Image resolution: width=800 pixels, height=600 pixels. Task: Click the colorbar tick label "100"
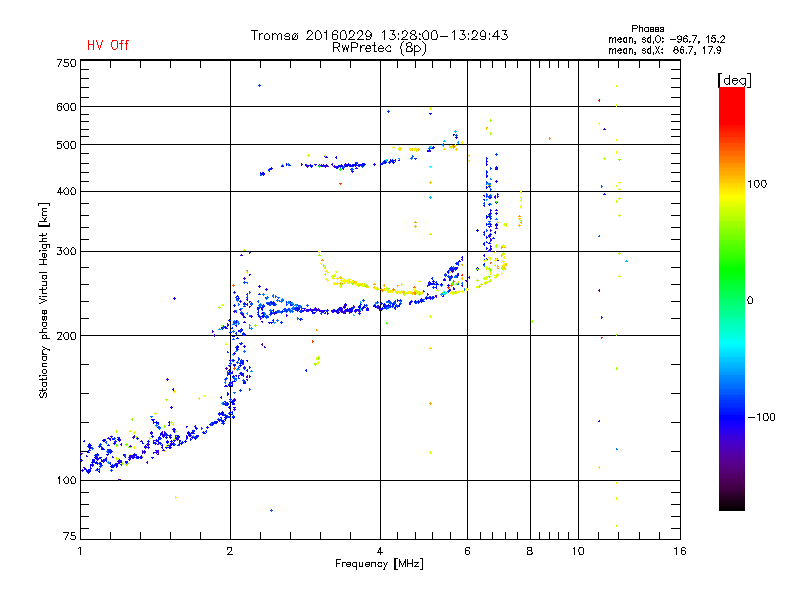click(757, 184)
